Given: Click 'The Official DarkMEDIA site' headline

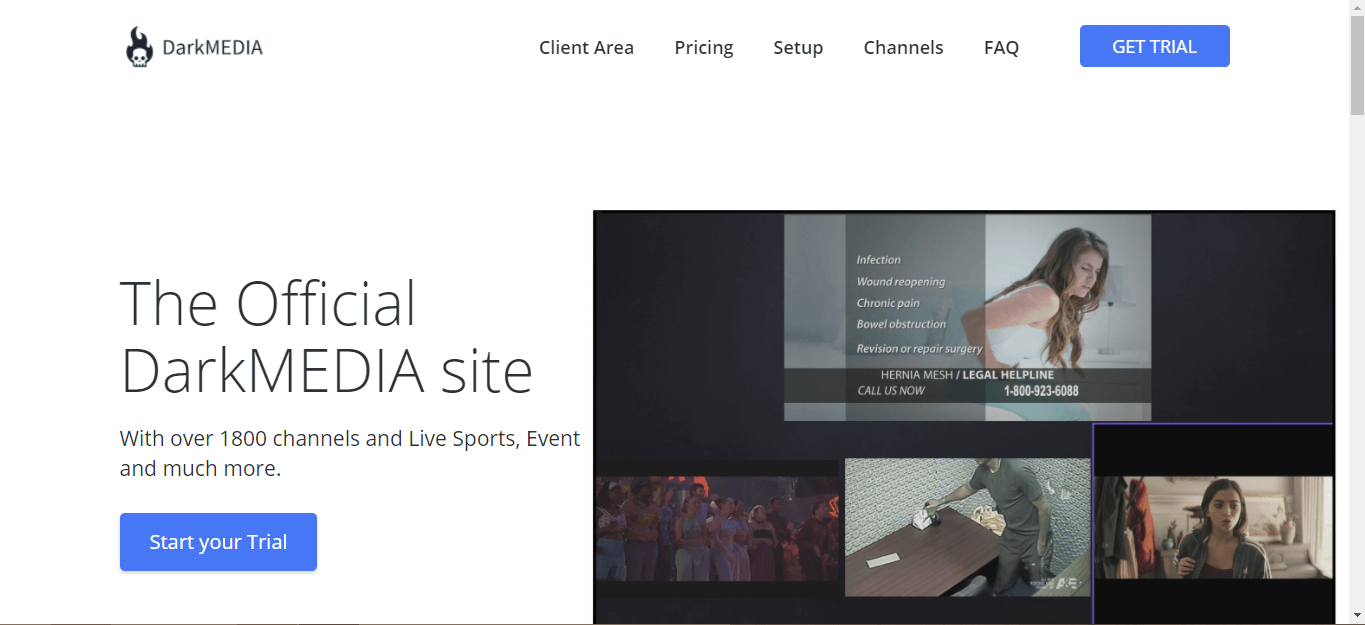Looking at the screenshot, I should [x=327, y=335].
